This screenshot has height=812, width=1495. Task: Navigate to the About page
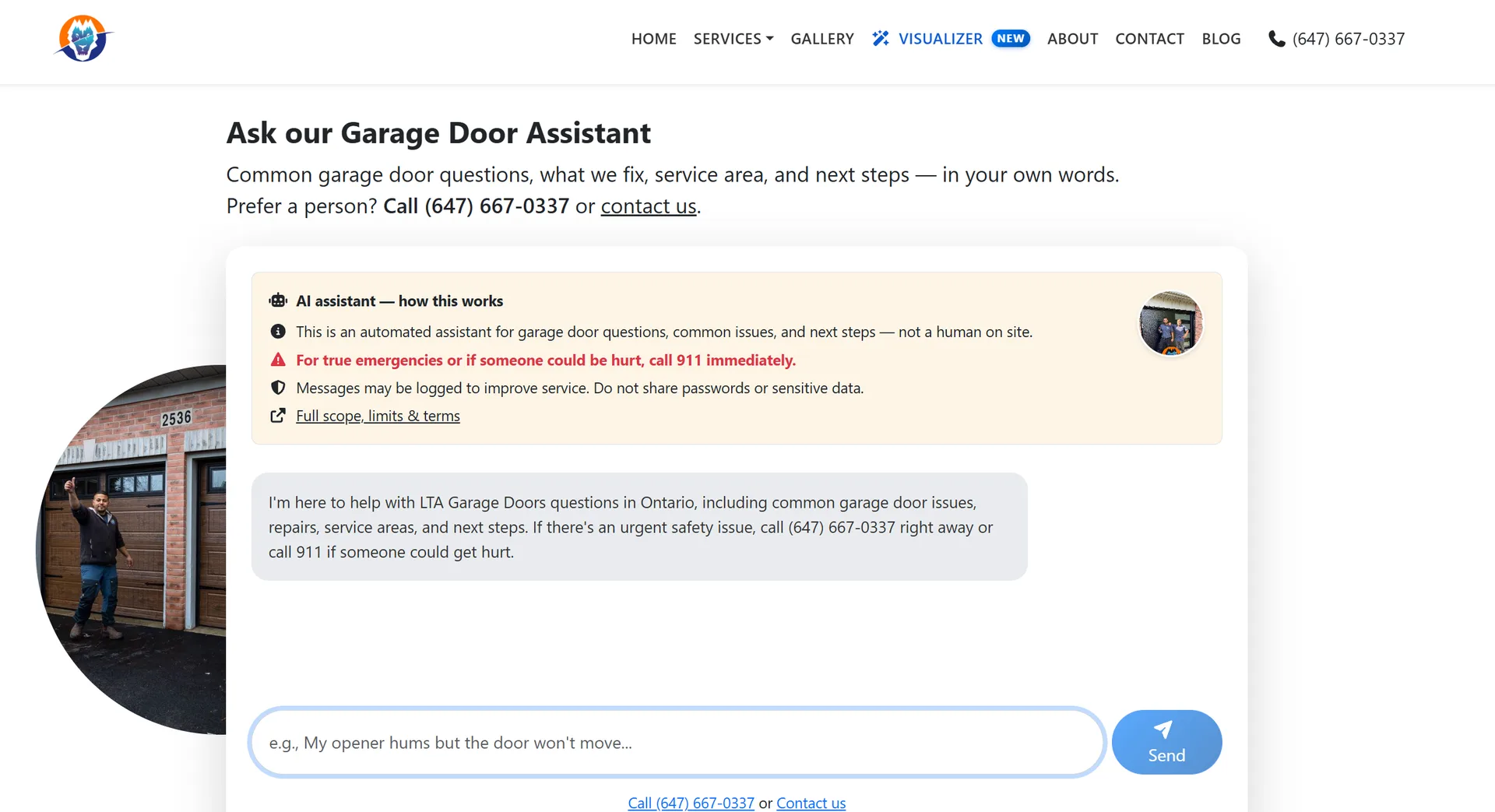click(x=1072, y=38)
